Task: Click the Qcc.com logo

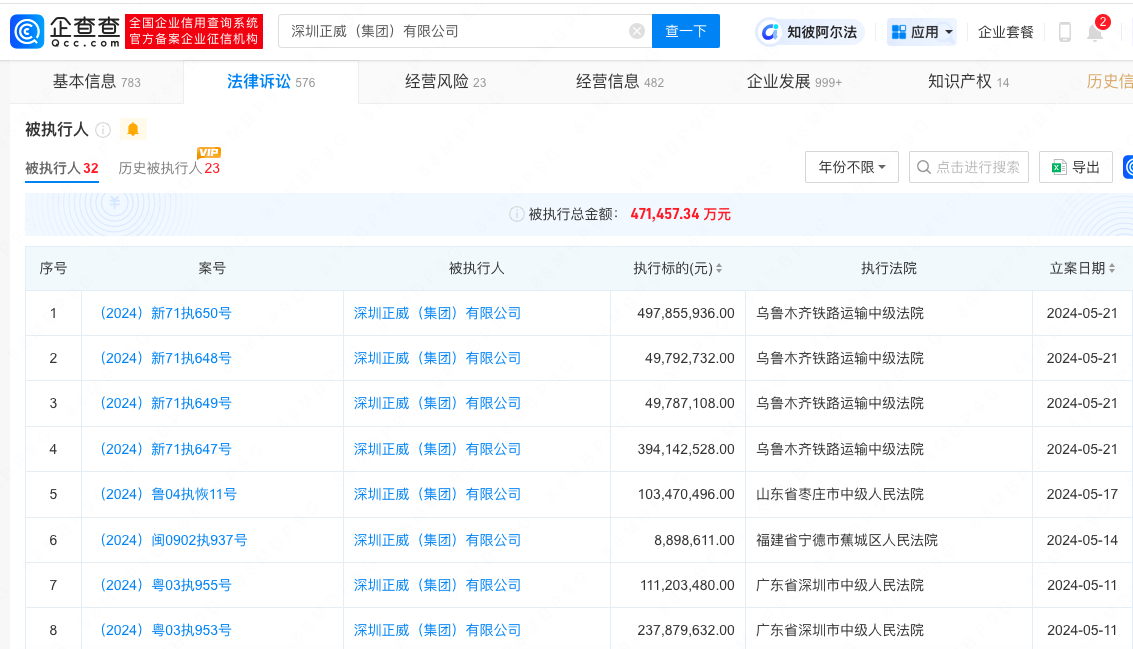Action: coord(66,31)
